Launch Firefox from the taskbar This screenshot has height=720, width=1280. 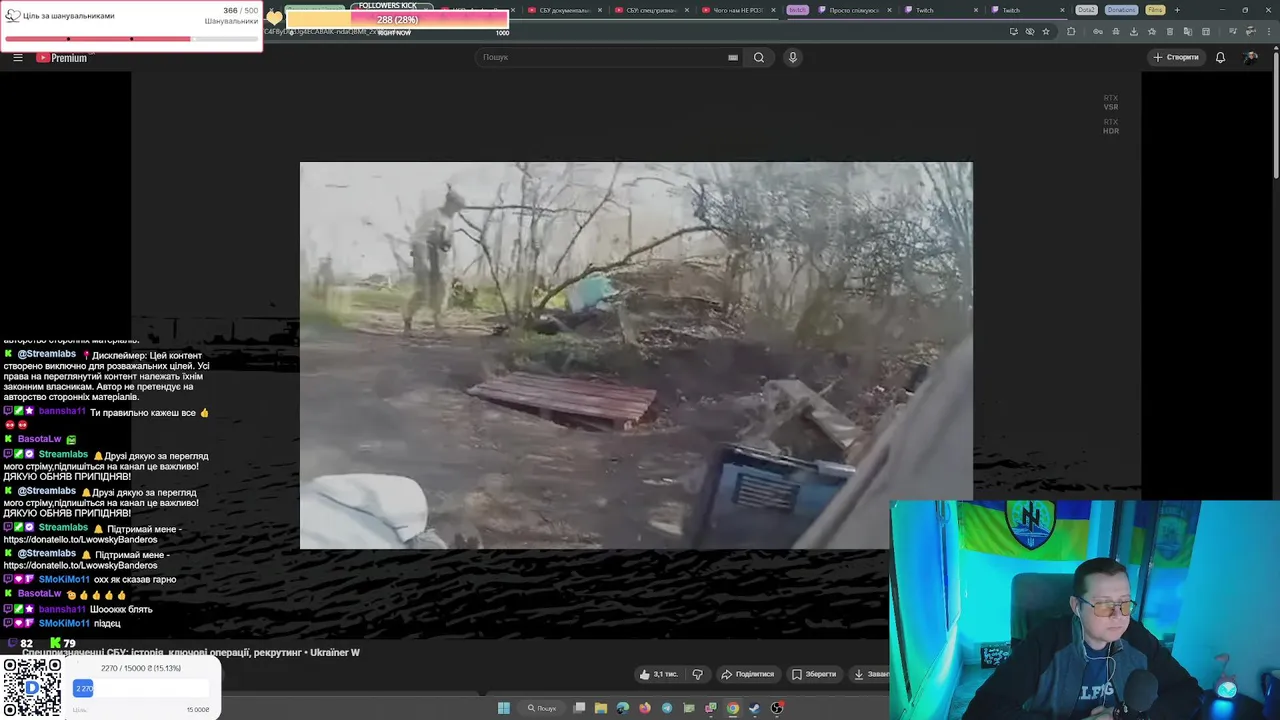pos(645,708)
